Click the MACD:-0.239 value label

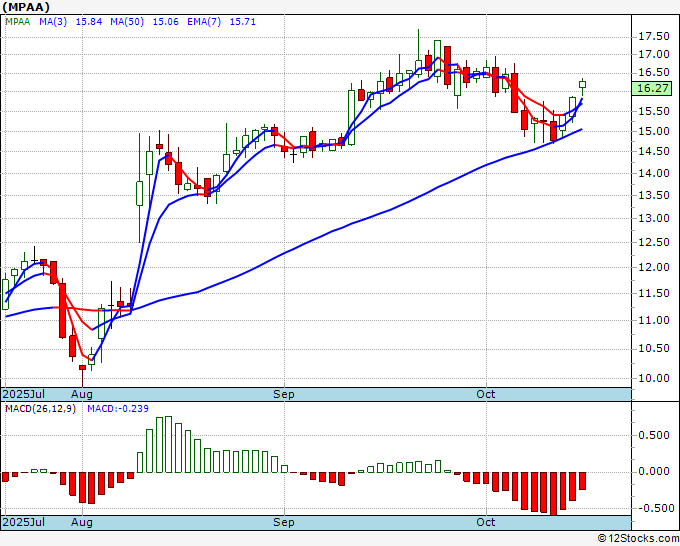118,409
